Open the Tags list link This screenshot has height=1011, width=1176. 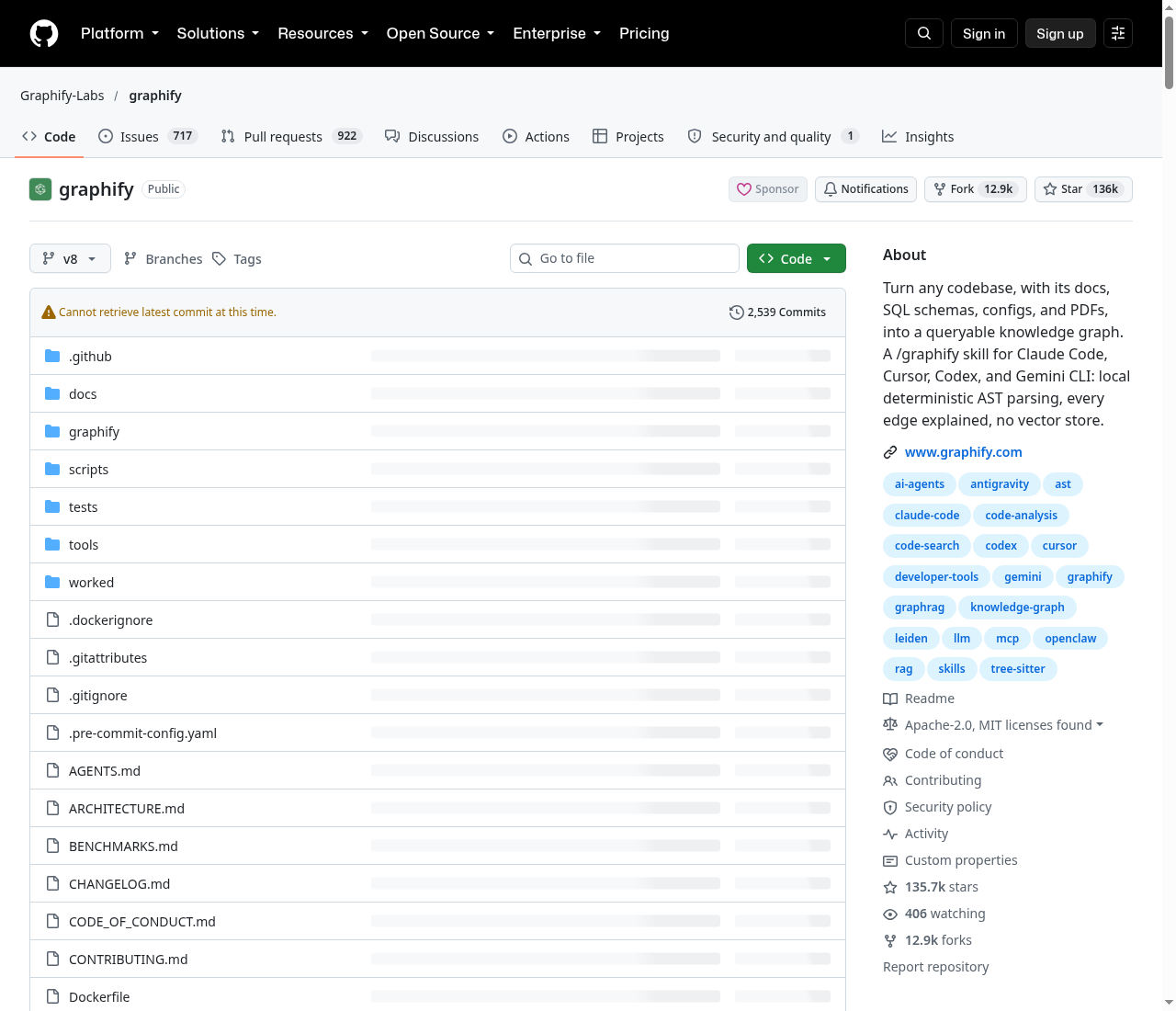pos(237,258)
